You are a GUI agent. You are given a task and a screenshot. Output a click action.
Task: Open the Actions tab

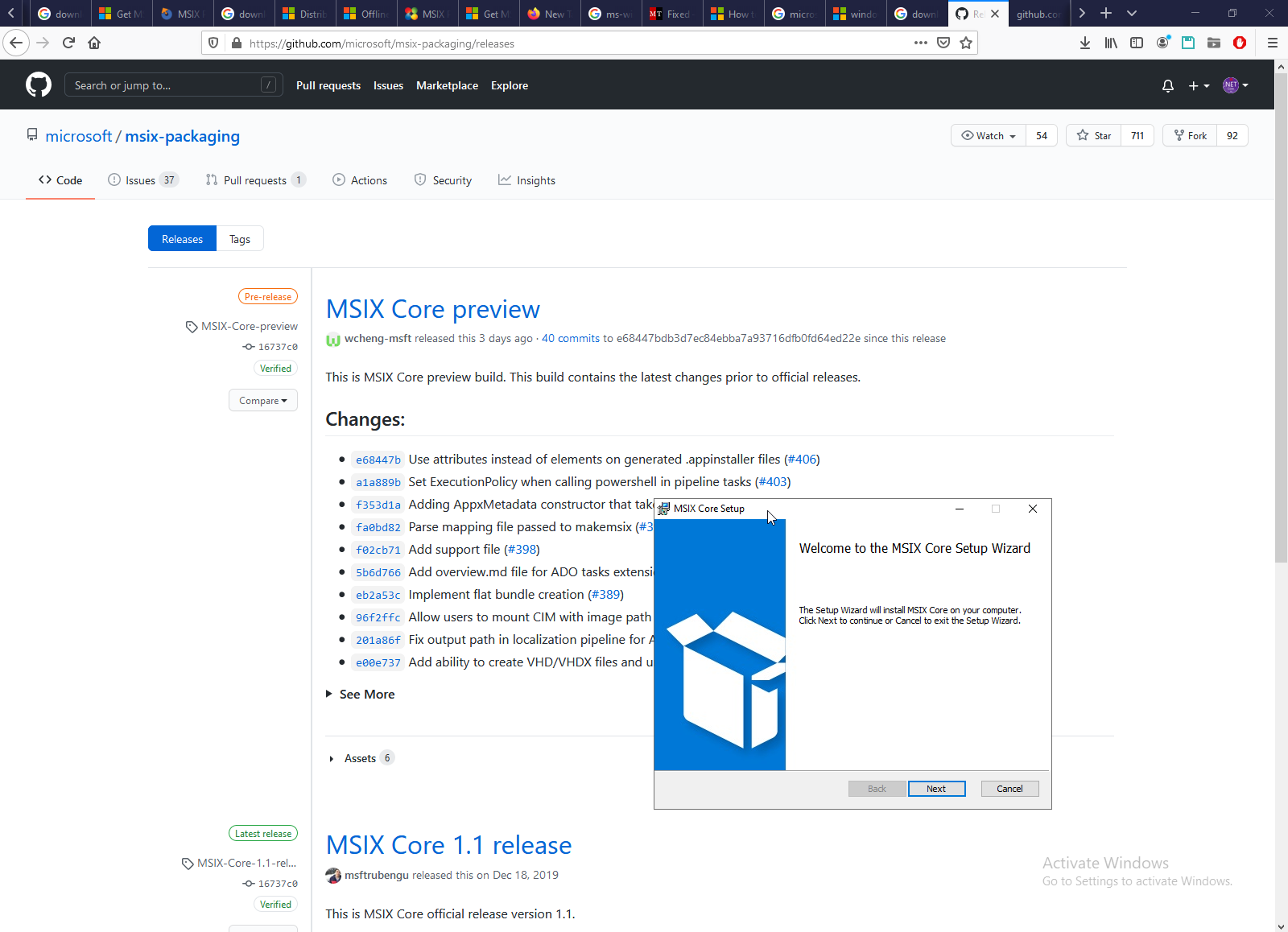(360, 180)
